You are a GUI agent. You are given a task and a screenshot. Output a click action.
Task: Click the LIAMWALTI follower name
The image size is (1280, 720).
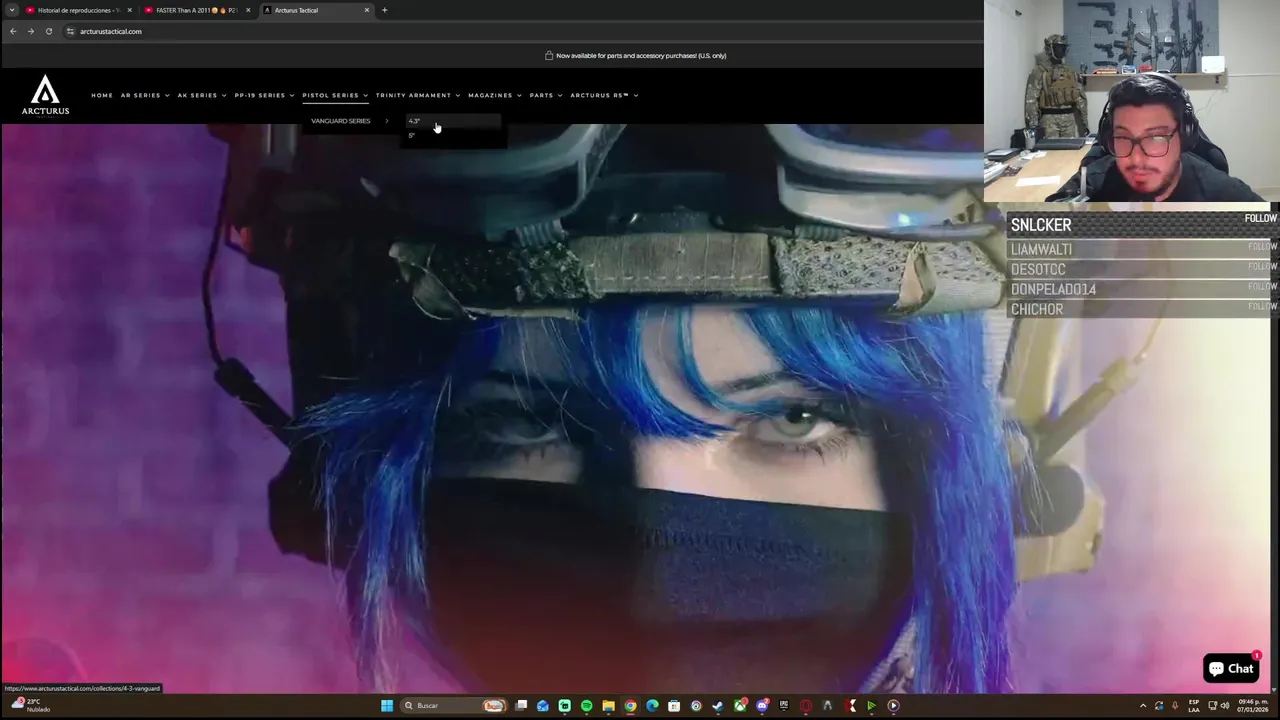[1041, 249]
